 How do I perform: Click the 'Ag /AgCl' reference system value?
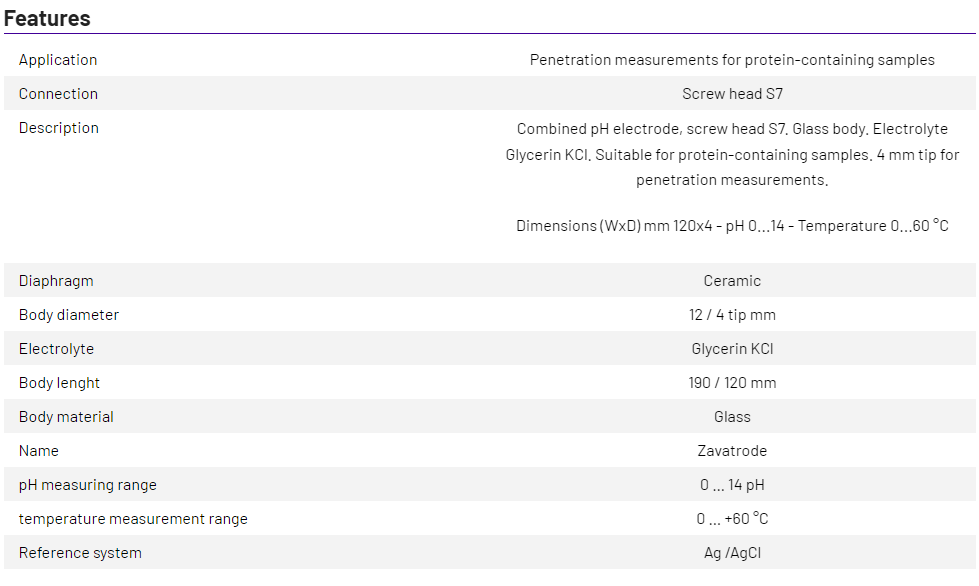(732, 553)
